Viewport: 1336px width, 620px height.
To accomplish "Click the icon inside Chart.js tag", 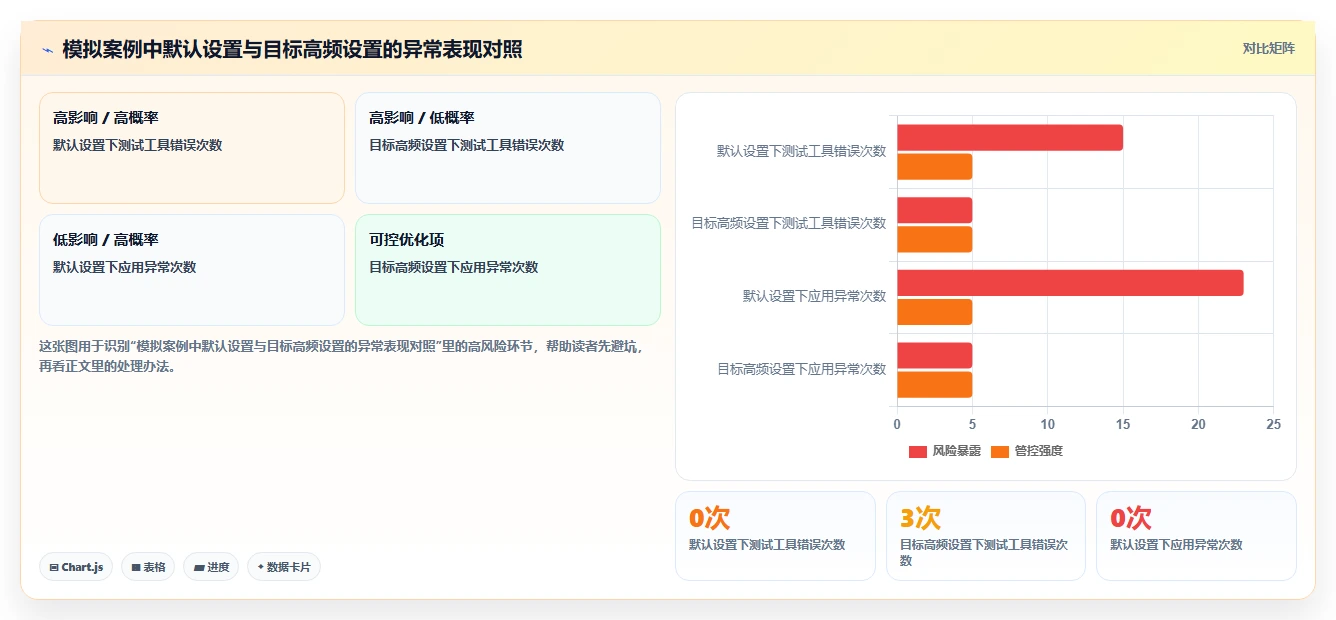I will coord(54,567).
